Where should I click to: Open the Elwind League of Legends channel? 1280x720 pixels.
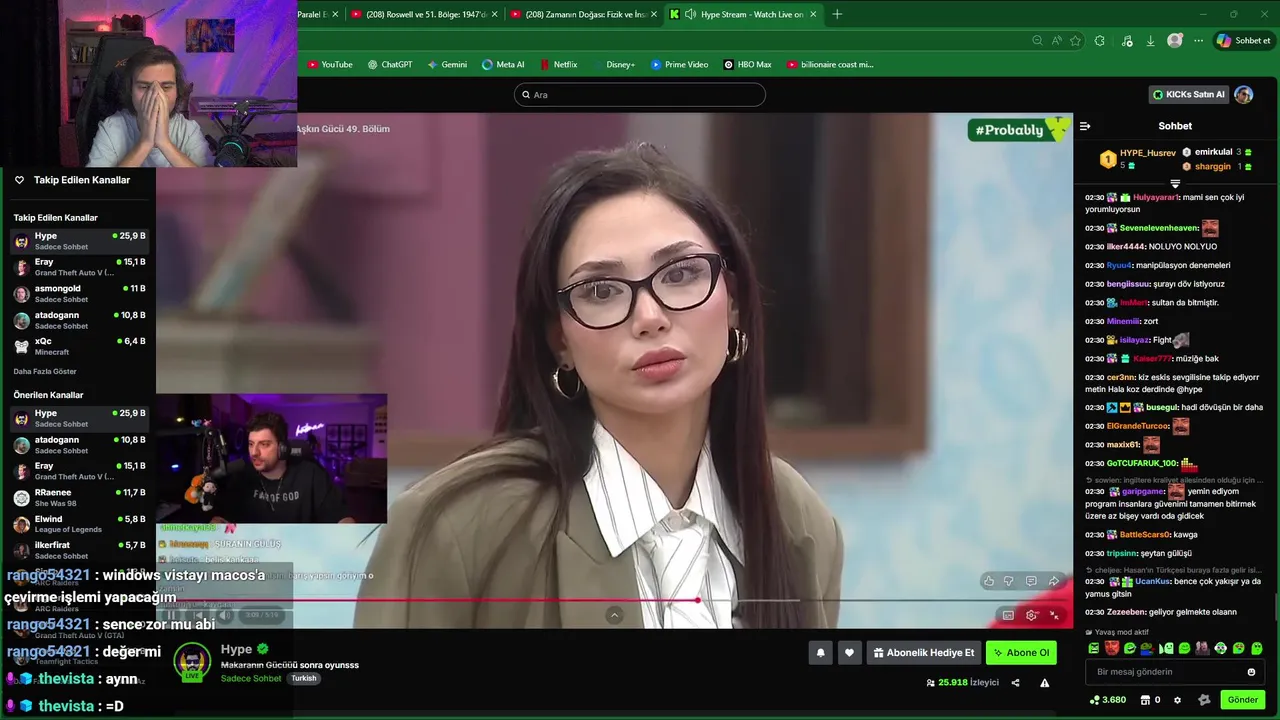coord(80,524)
